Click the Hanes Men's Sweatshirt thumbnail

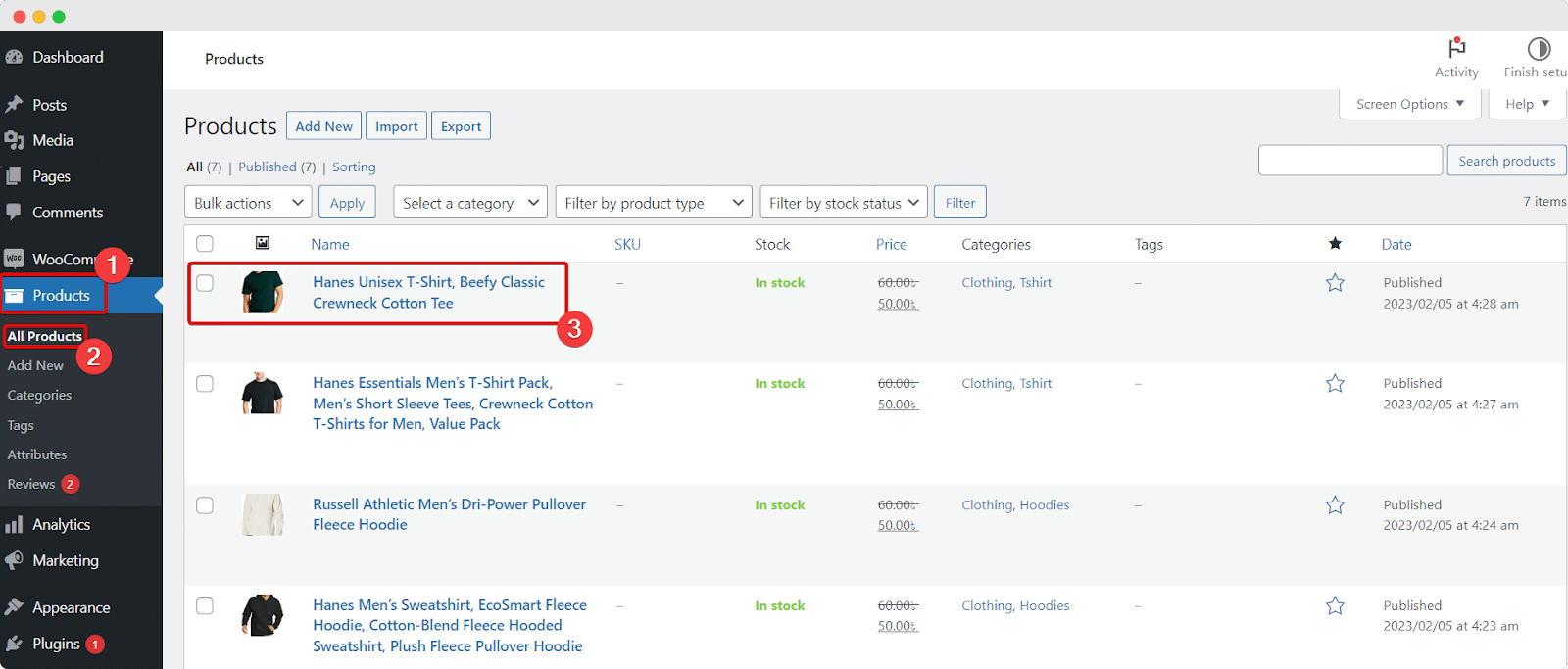tap(263, 615)
